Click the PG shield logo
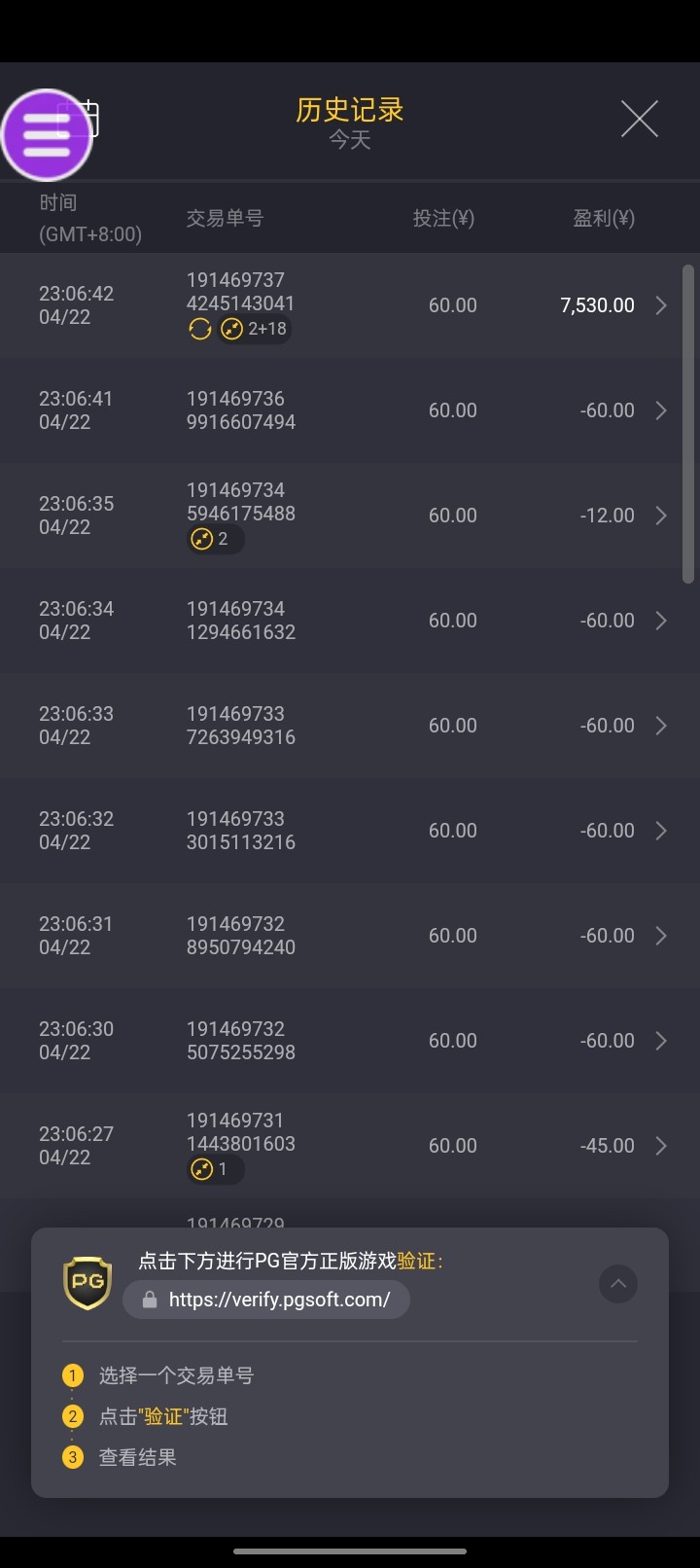This screenshot has width=700, height=1568. click(x=87, y=1282)
